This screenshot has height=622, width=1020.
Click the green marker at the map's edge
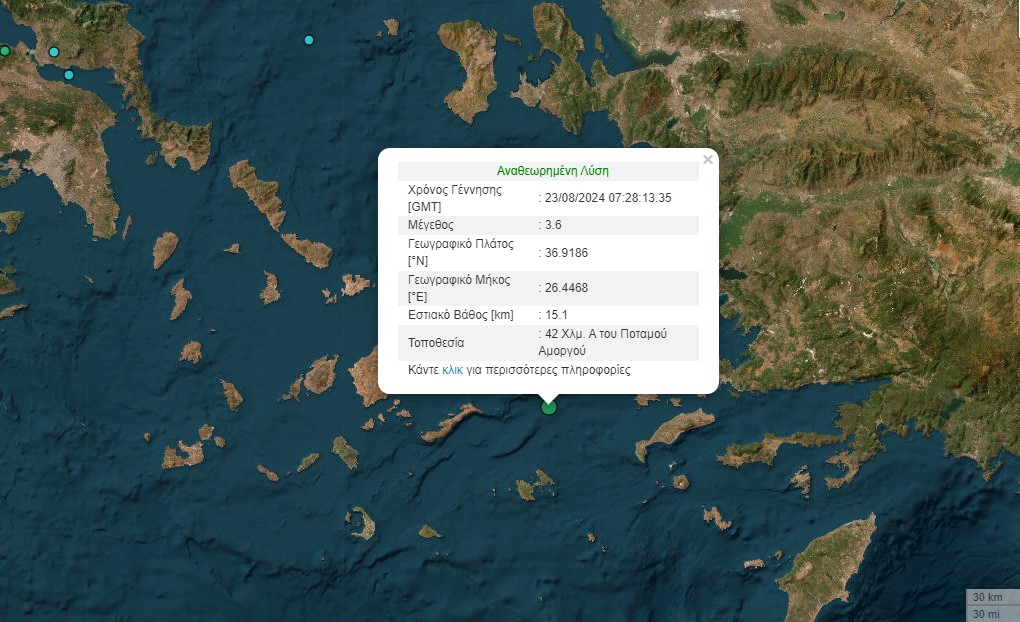click(x=4, y=50)
